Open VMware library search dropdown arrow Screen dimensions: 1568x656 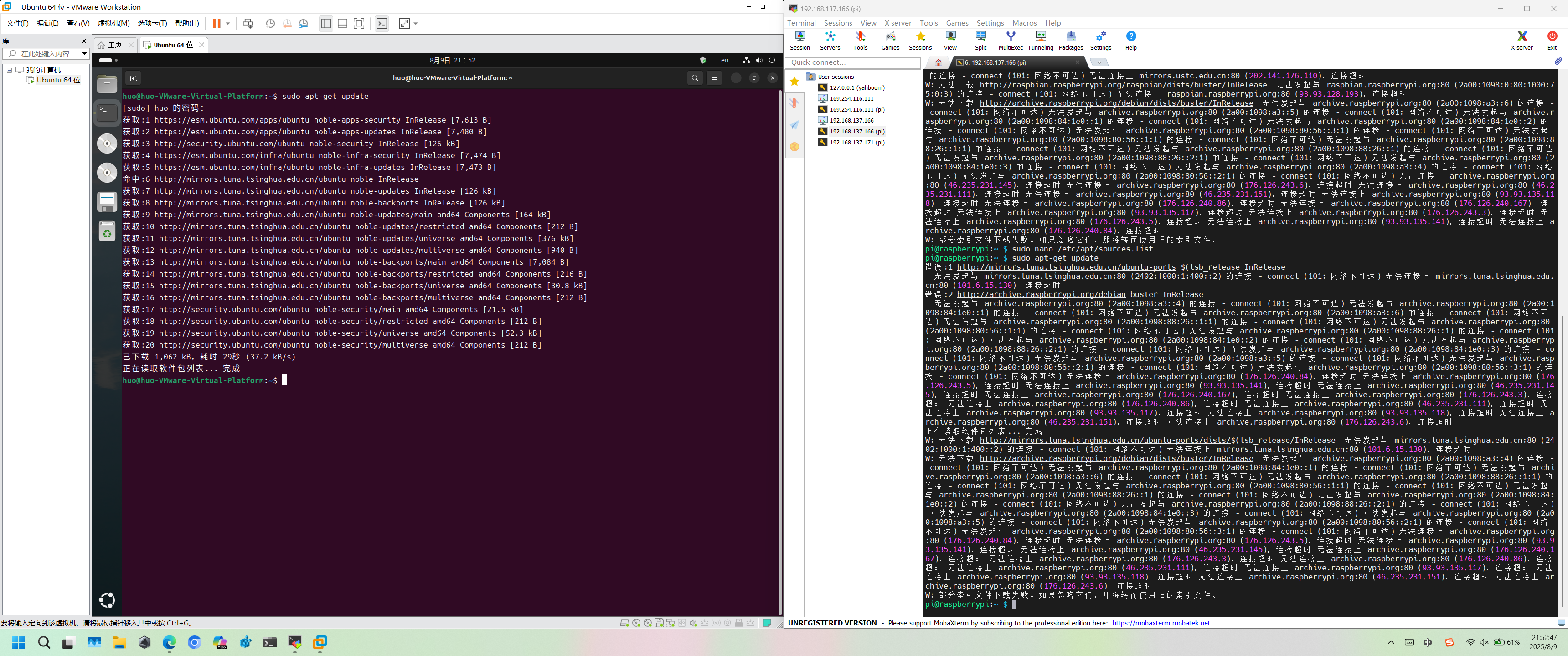pyautogui.click(x=85, y=54)
